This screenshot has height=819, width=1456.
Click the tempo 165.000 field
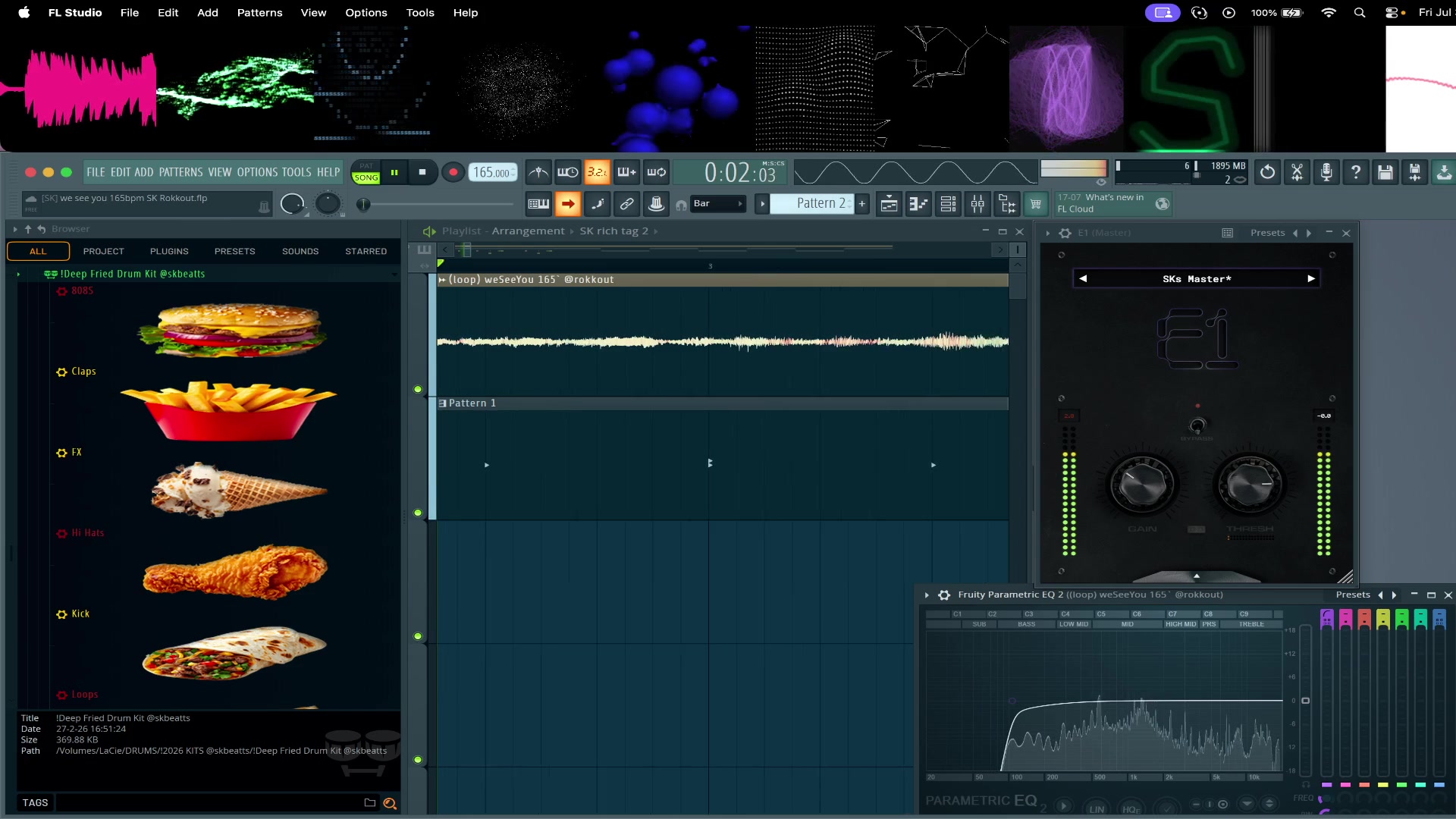pos(493,172)
